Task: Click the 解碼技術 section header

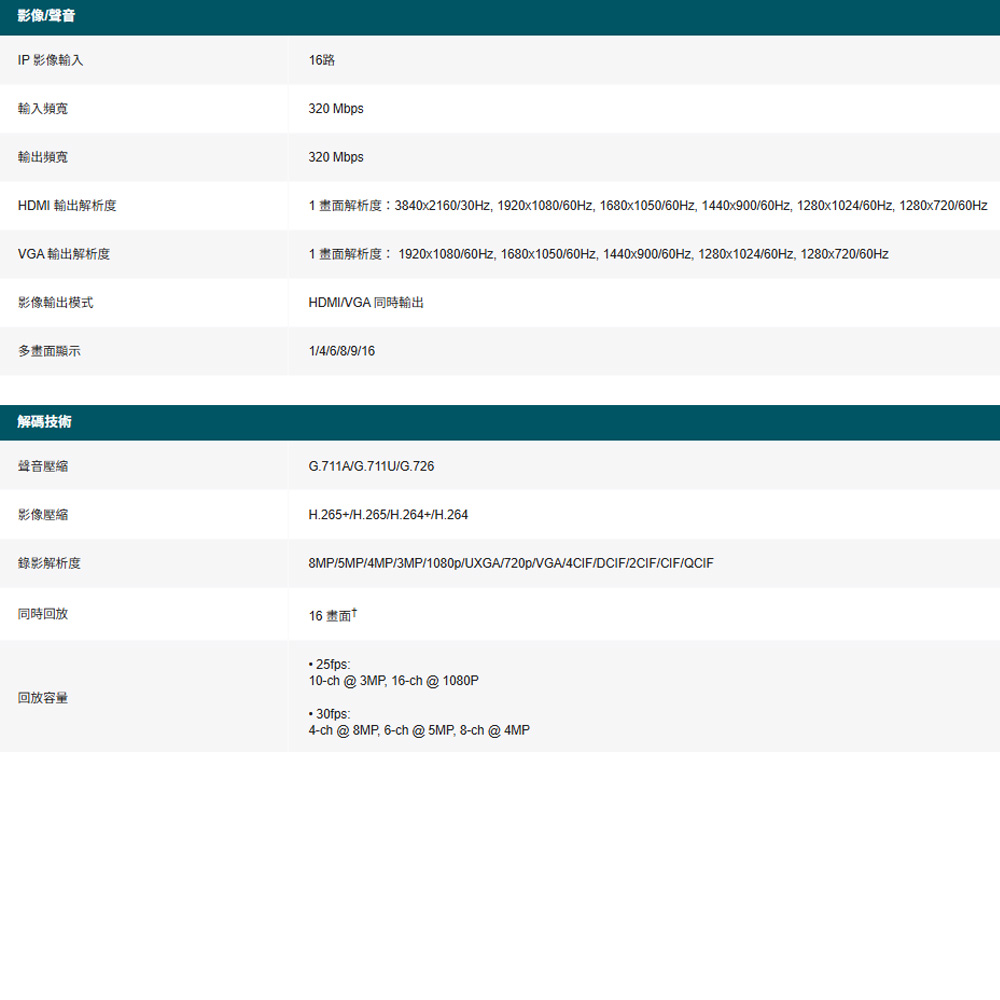Action: 44,422
